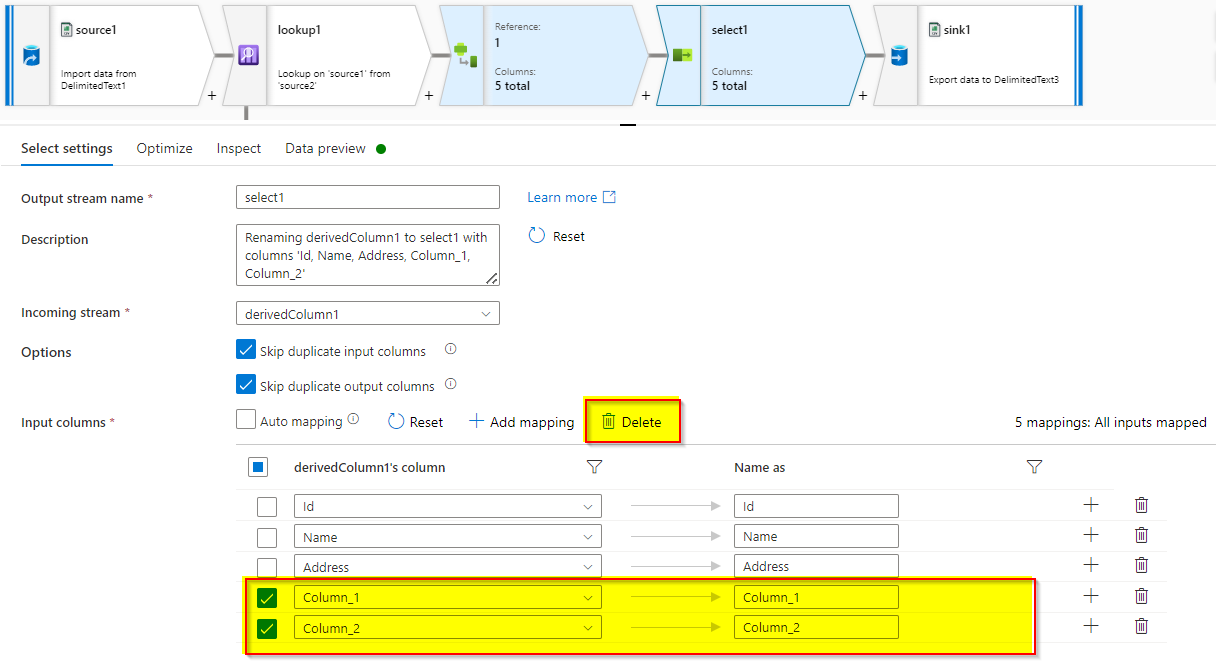Viewport: 1216px width, 672px height.
Task: Select the source1 node icon
Action: coord(31,56)
